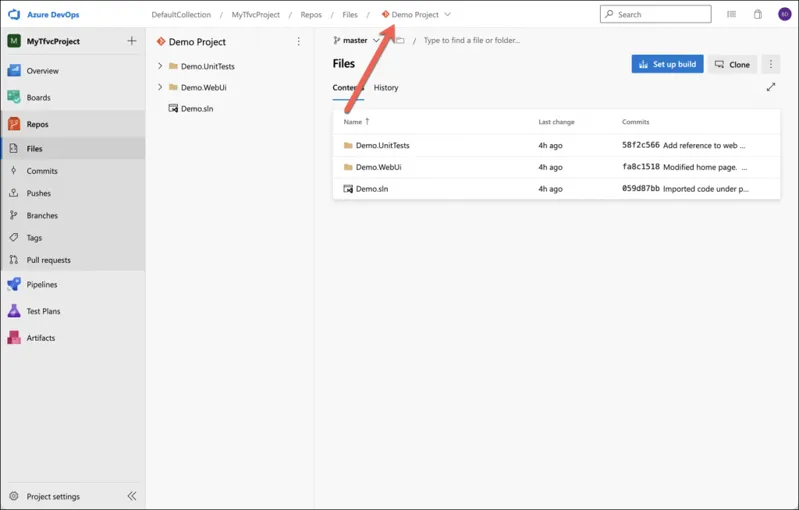Click the Clone button

pyautogui.click(x=732, y=64)
